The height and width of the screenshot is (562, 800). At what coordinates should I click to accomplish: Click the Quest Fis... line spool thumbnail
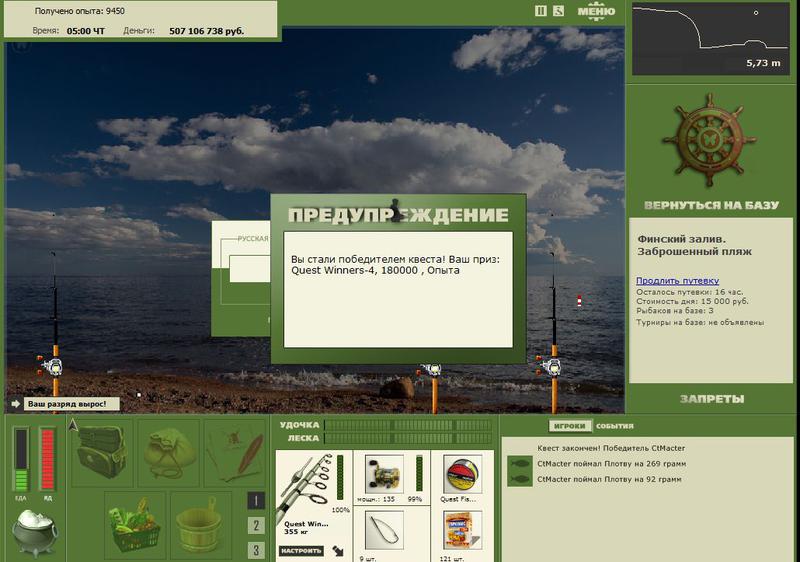pos(462,474)
